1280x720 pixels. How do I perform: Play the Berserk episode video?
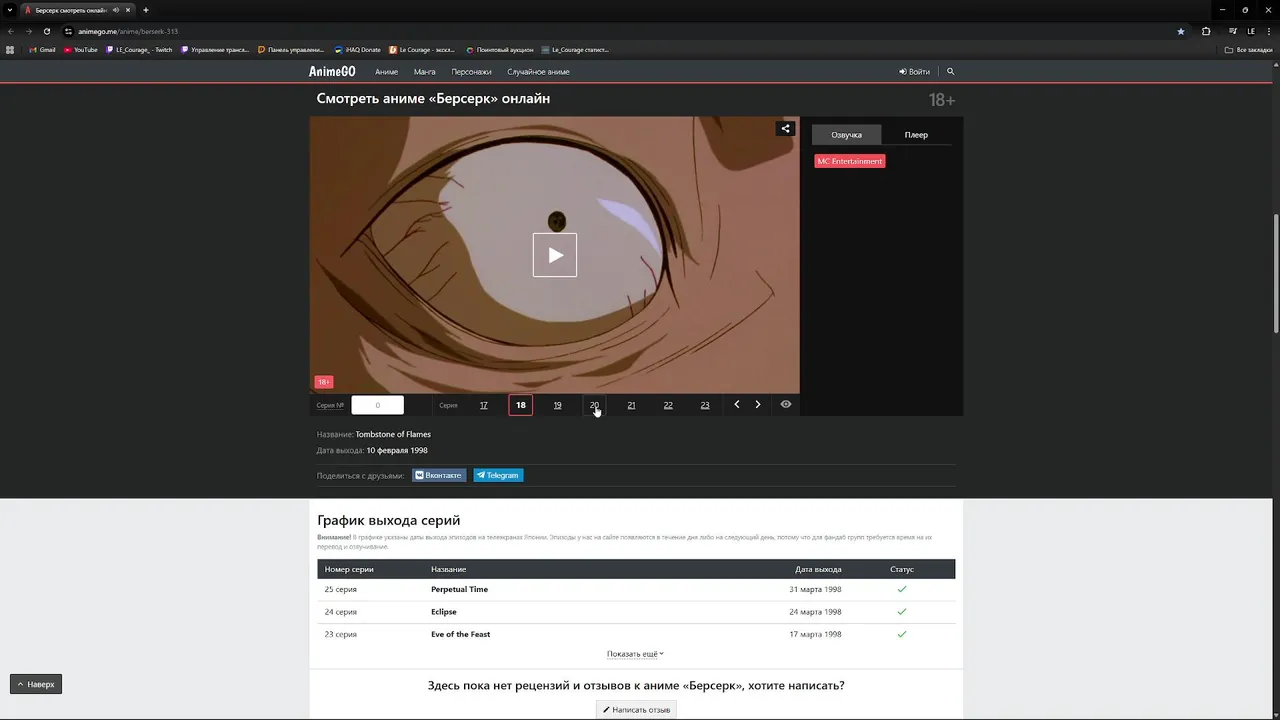tap(554, 255)
